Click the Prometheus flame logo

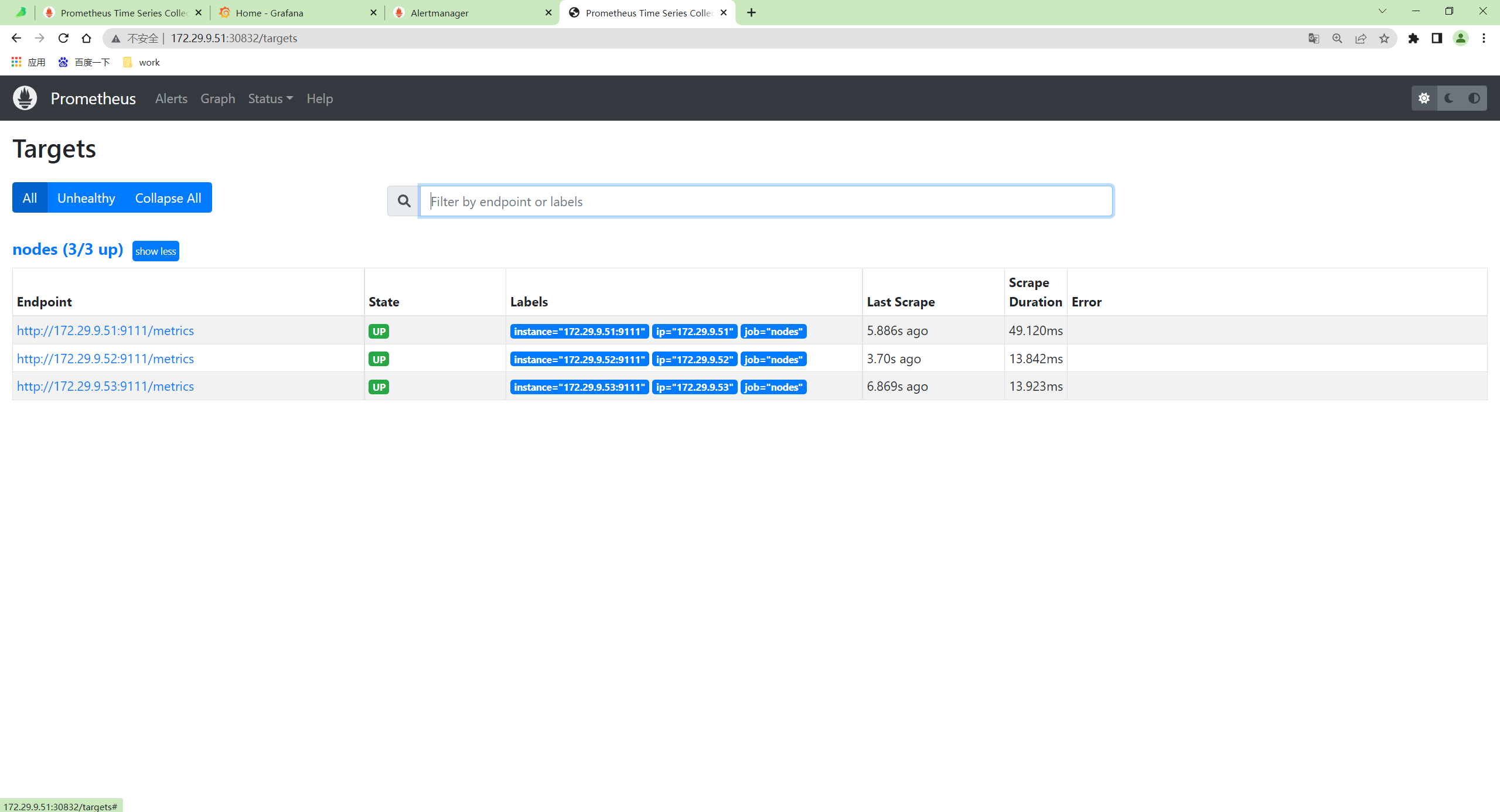[x=25, y=98]
